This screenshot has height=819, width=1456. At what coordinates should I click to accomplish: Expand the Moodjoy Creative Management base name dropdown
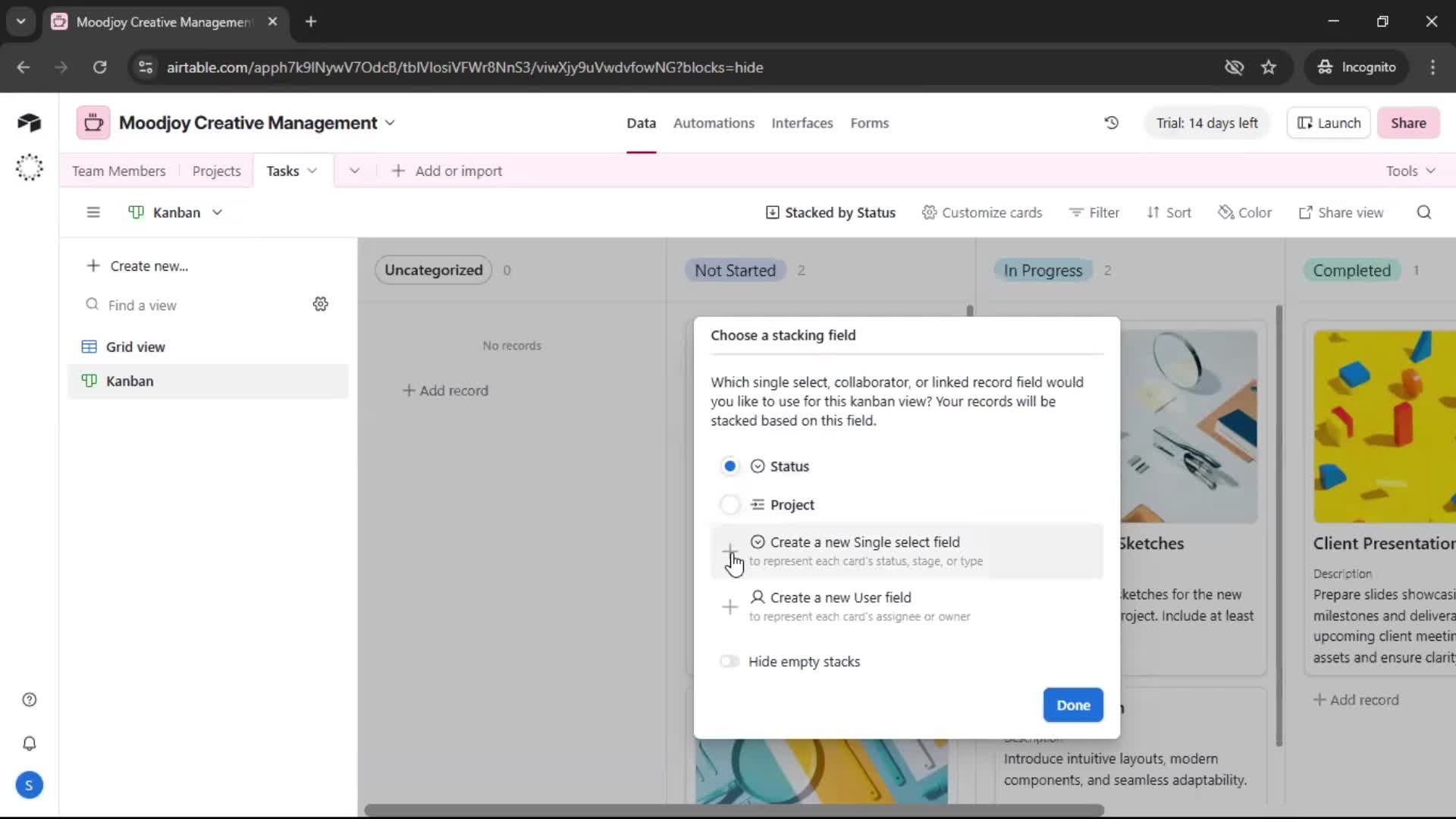point(390,123)
